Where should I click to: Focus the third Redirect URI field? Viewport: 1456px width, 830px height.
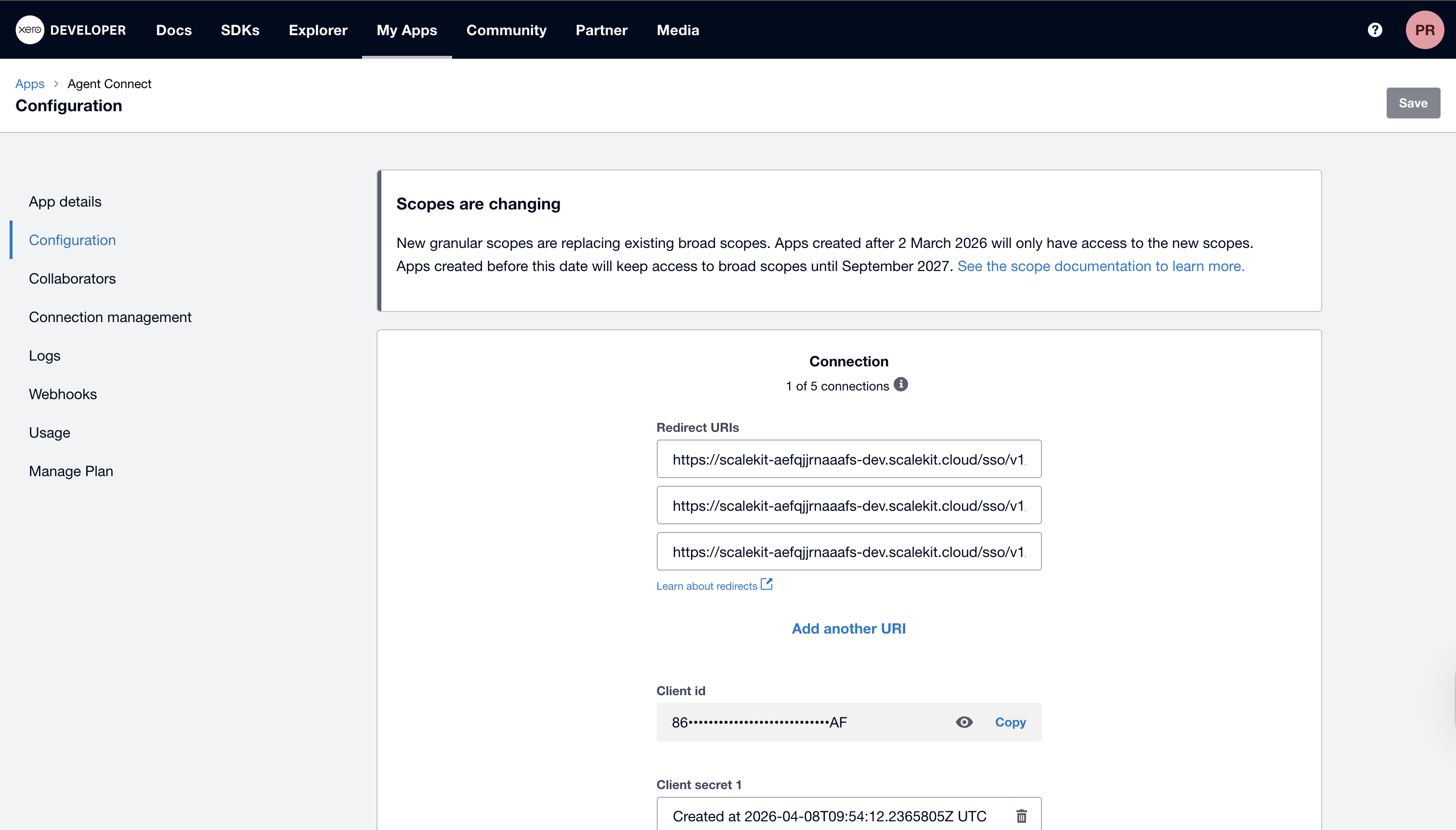click(x=849, y=551)
